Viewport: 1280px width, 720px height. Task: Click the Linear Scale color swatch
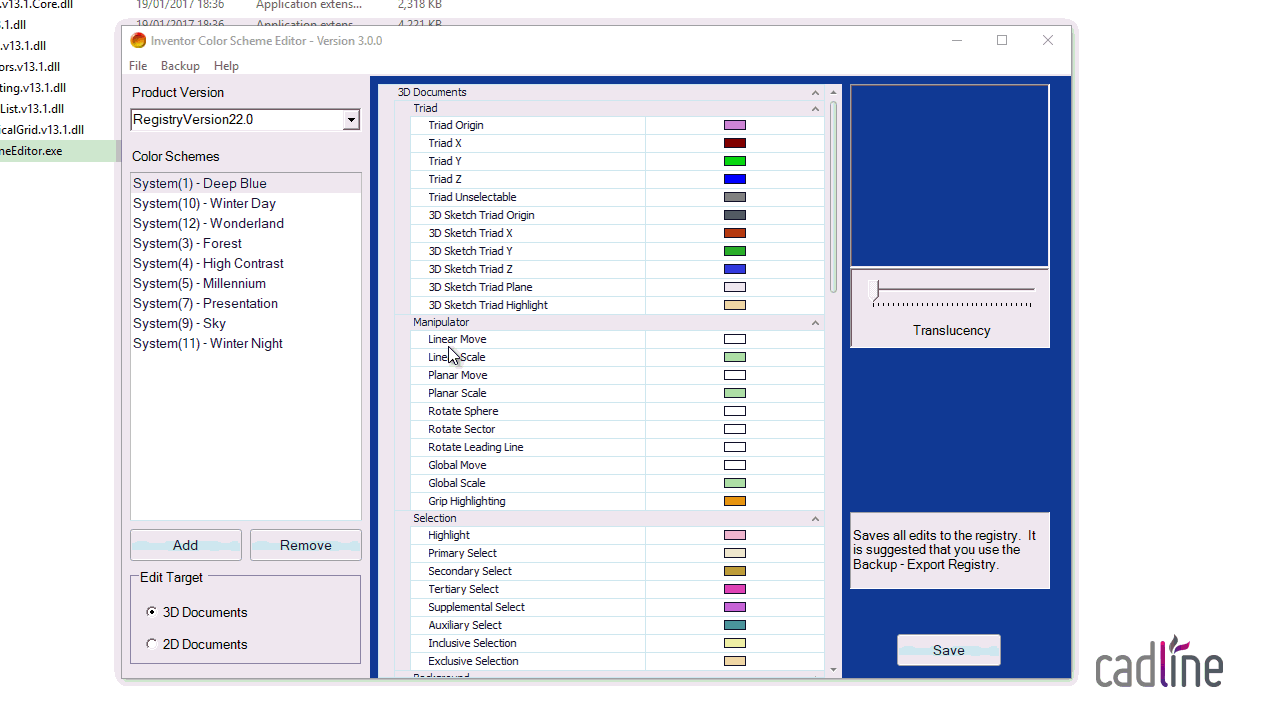[x=735, y=357]
